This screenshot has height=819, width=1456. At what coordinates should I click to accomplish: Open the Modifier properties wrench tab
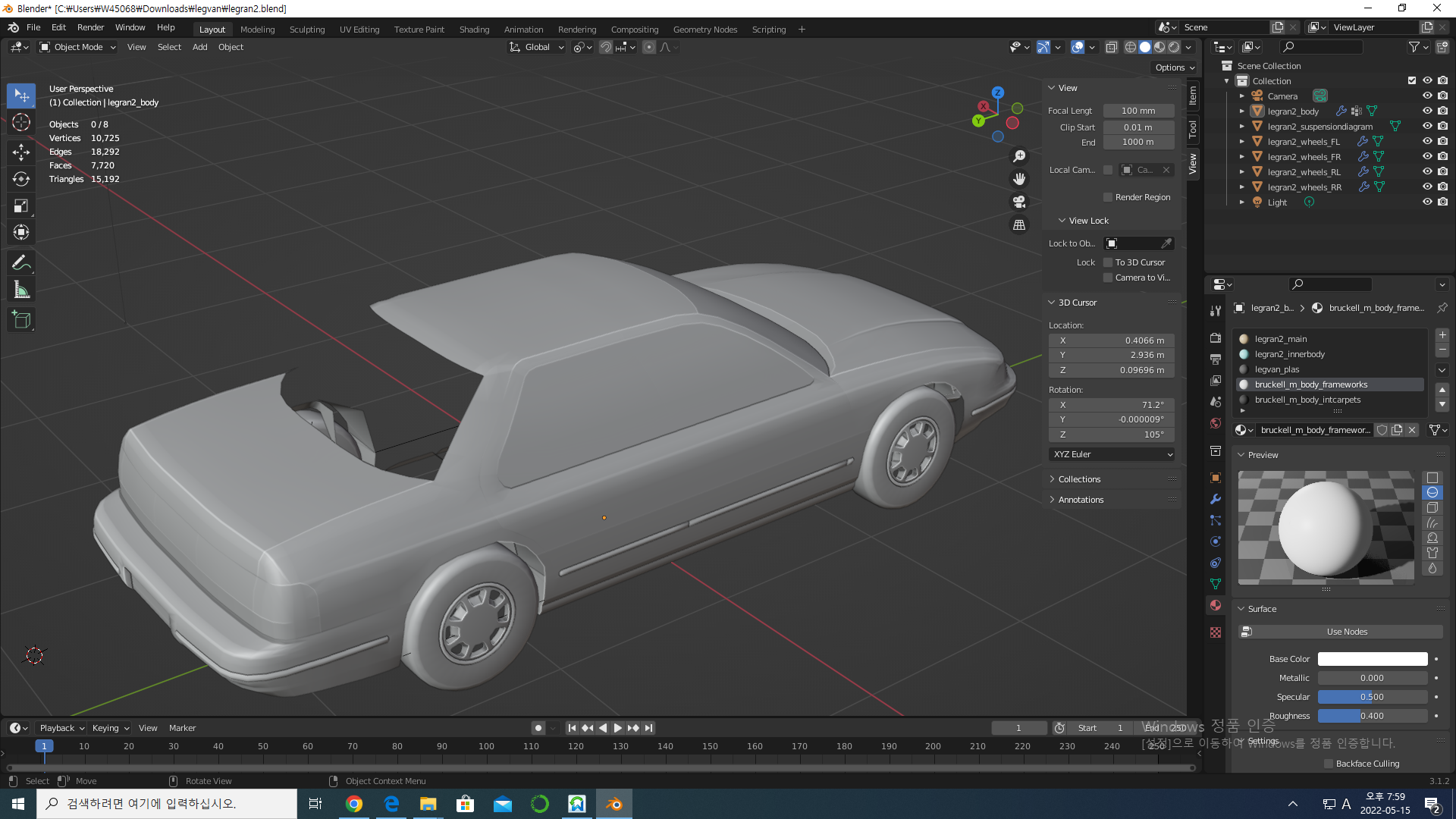[1216, 499]
